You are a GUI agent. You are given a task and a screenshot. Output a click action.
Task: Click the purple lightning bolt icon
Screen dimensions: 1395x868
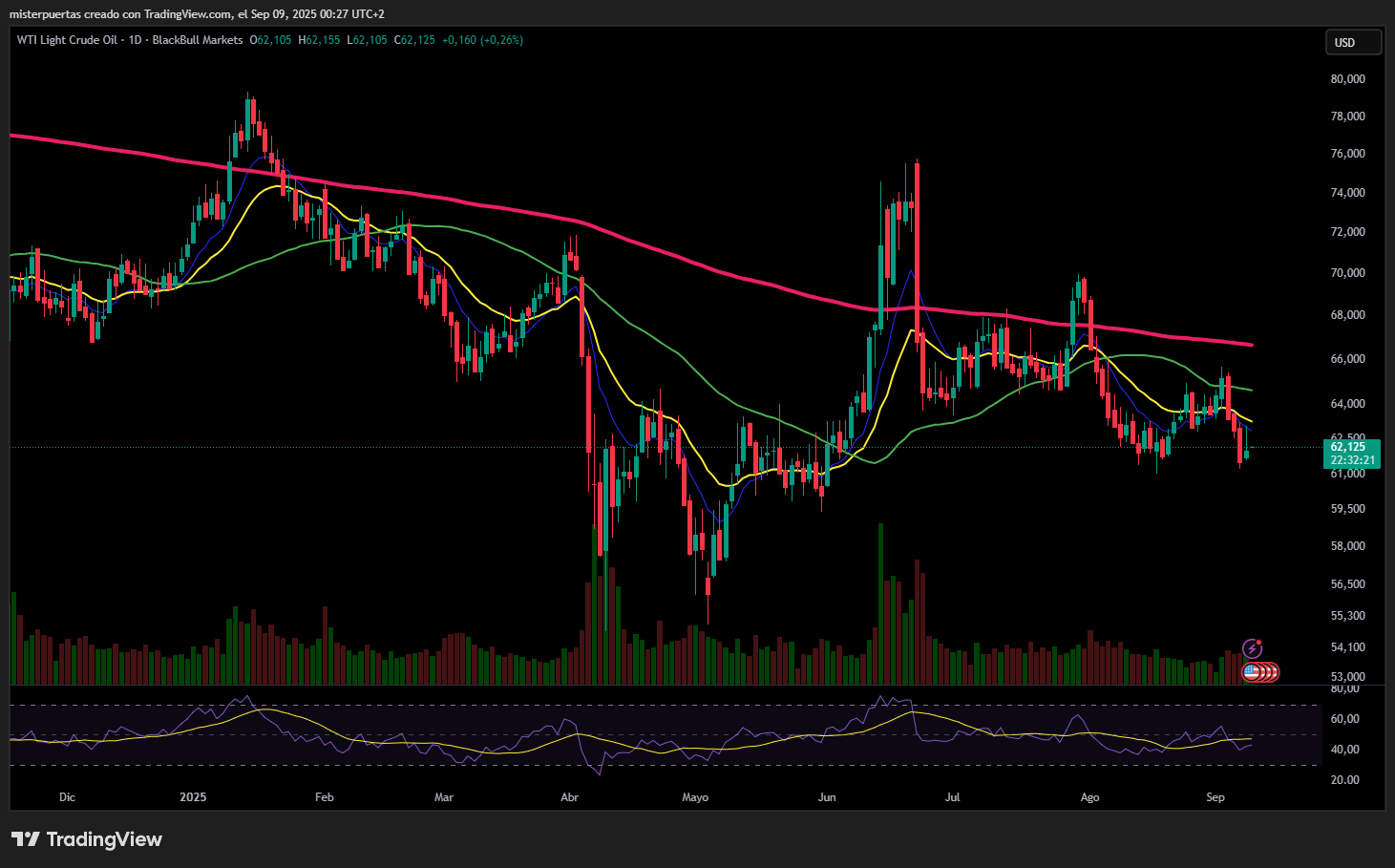(x=1252, y=649)
